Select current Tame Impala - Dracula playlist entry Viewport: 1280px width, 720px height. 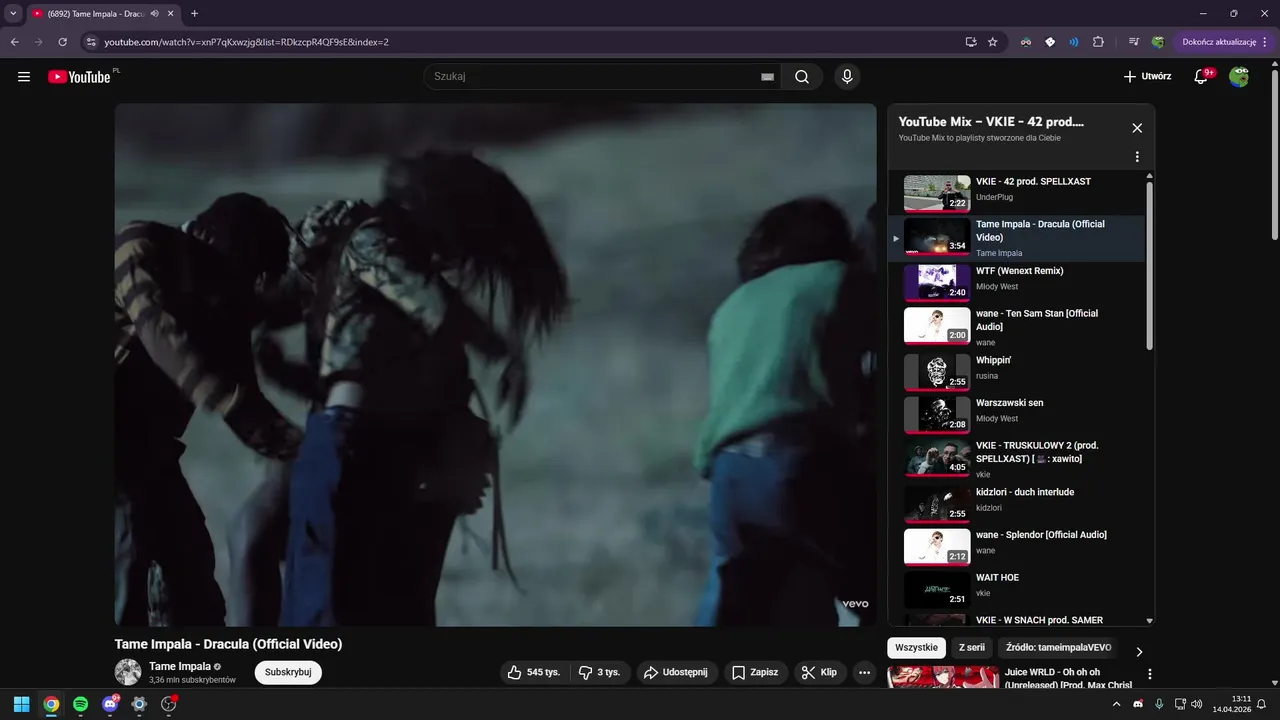tap(1018, 238)
